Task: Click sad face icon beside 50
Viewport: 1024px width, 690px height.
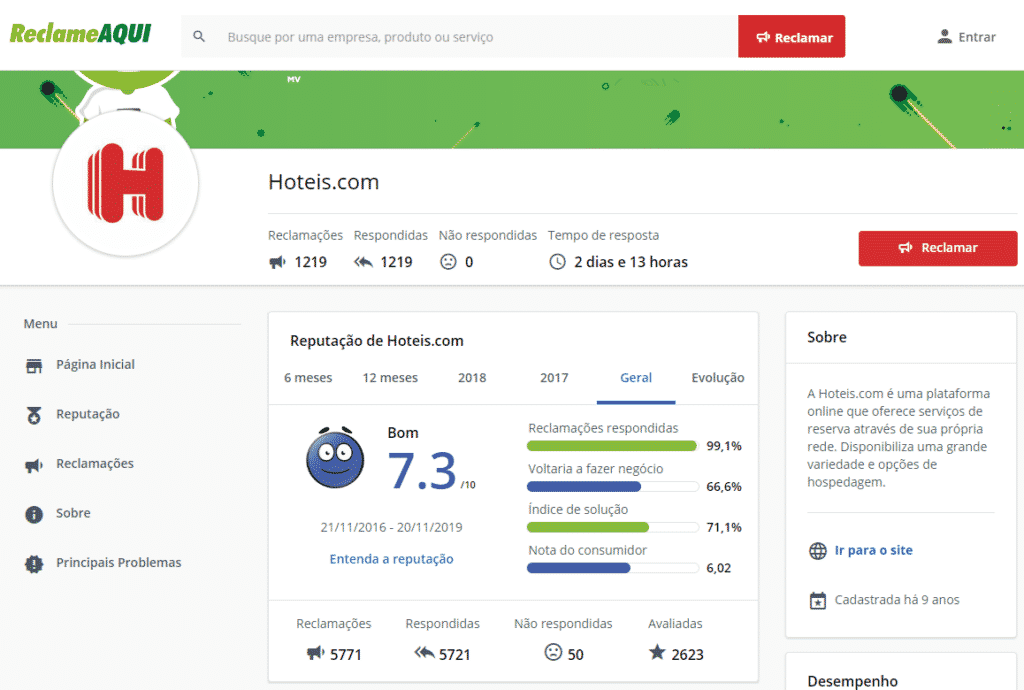Action: 553,651
